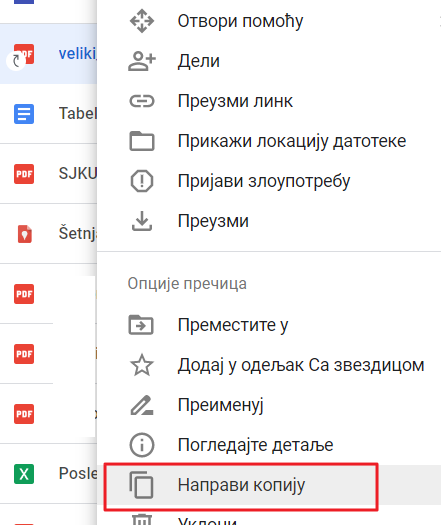
Task: Click the folder icon for Прикажи локацију датотеке
Action: 142,141
